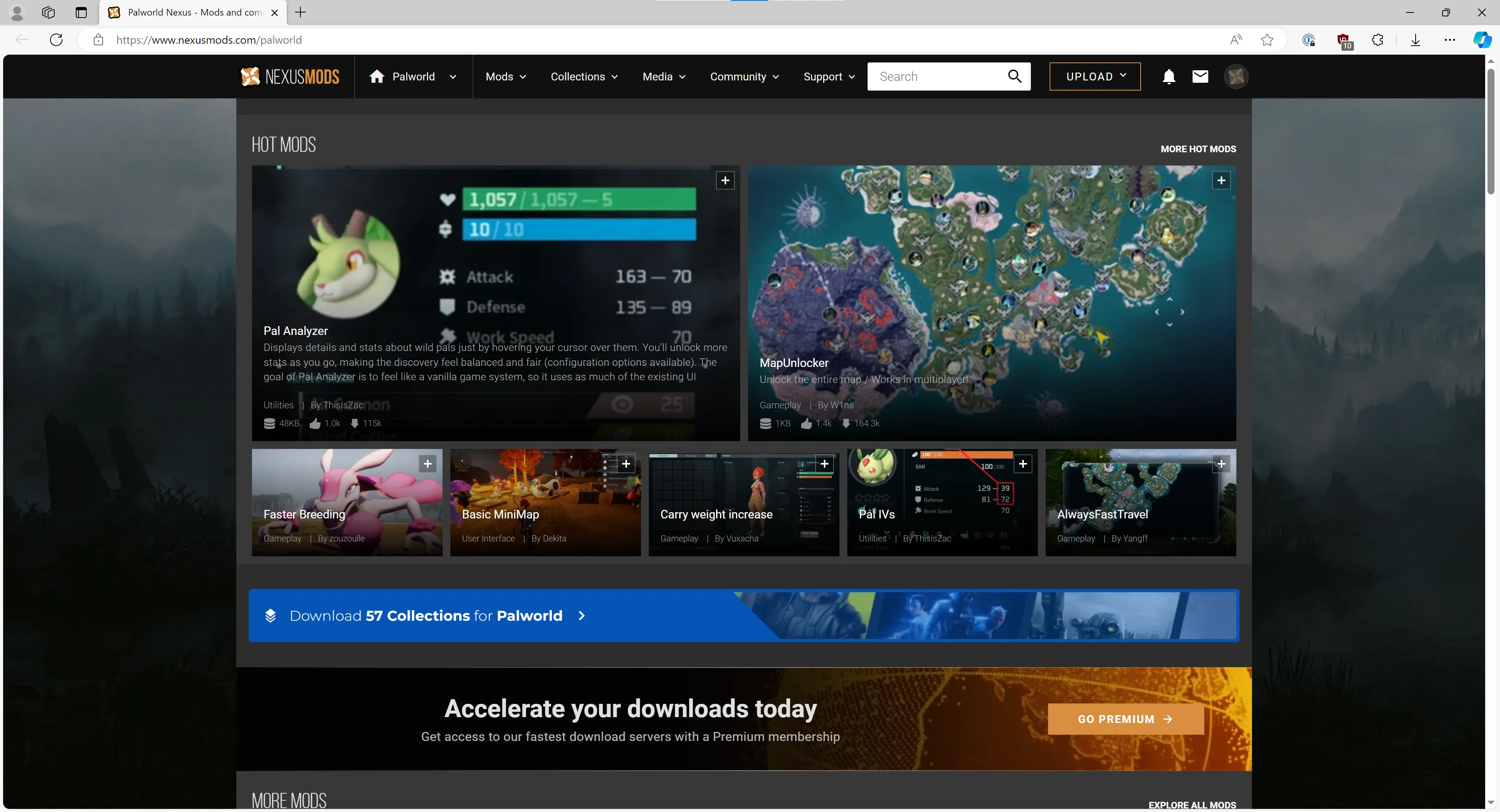Click EXPLORE ALL MODS link
The width and height of the screenshot is (1500, 812).
[x=1192, y=805]
